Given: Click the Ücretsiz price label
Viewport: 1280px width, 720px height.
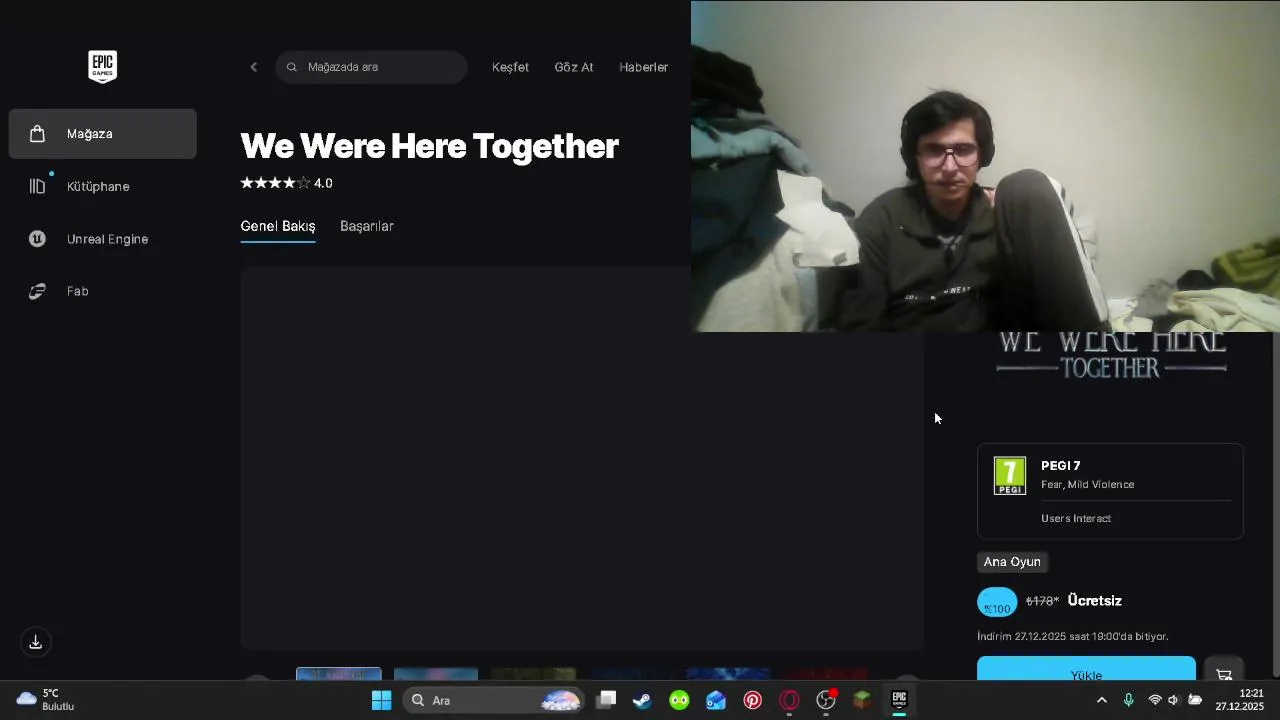Looking at the screenshot, I should (x=1095, y=601).
